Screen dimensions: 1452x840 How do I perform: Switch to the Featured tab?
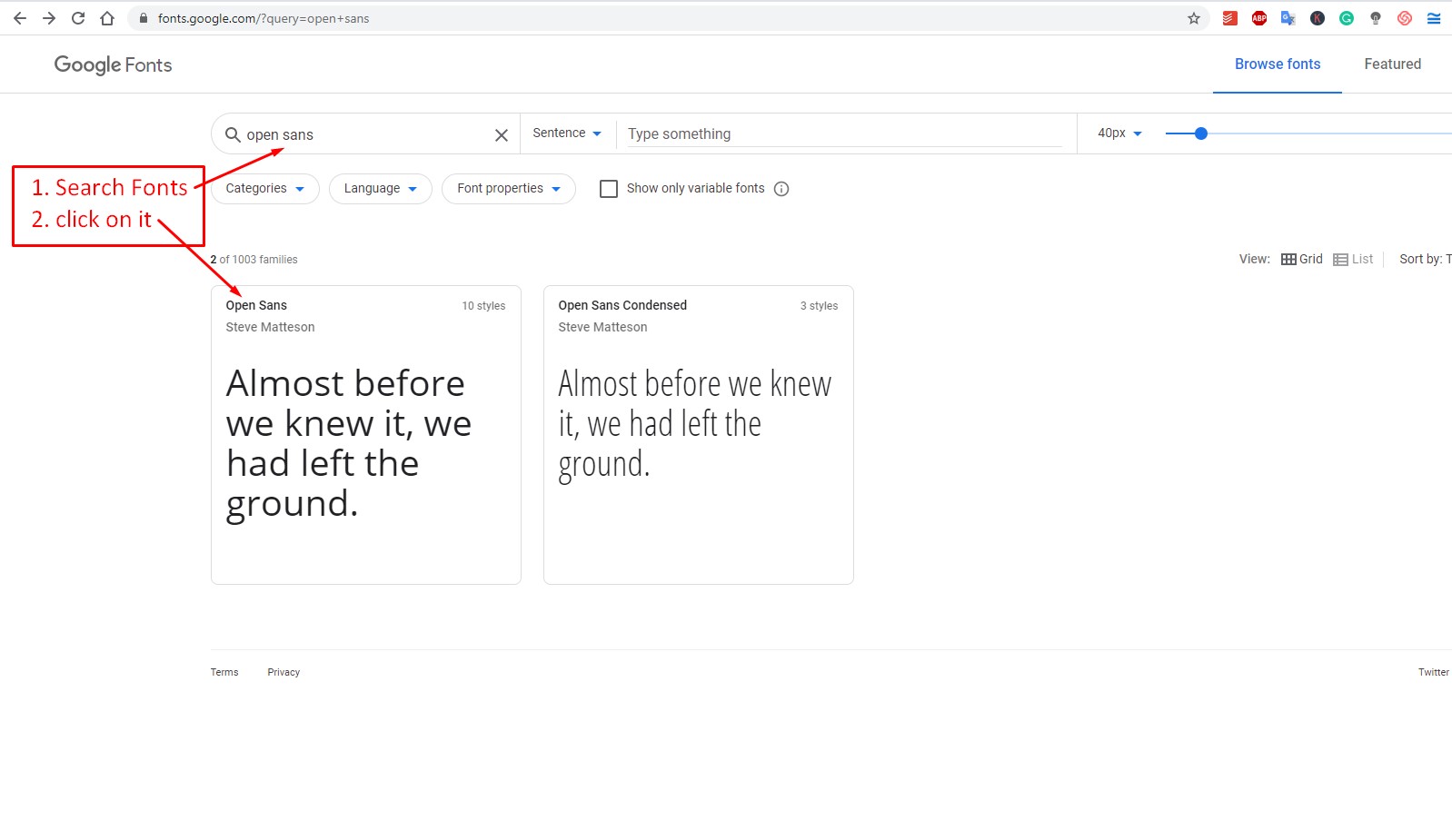(1392, 64)
